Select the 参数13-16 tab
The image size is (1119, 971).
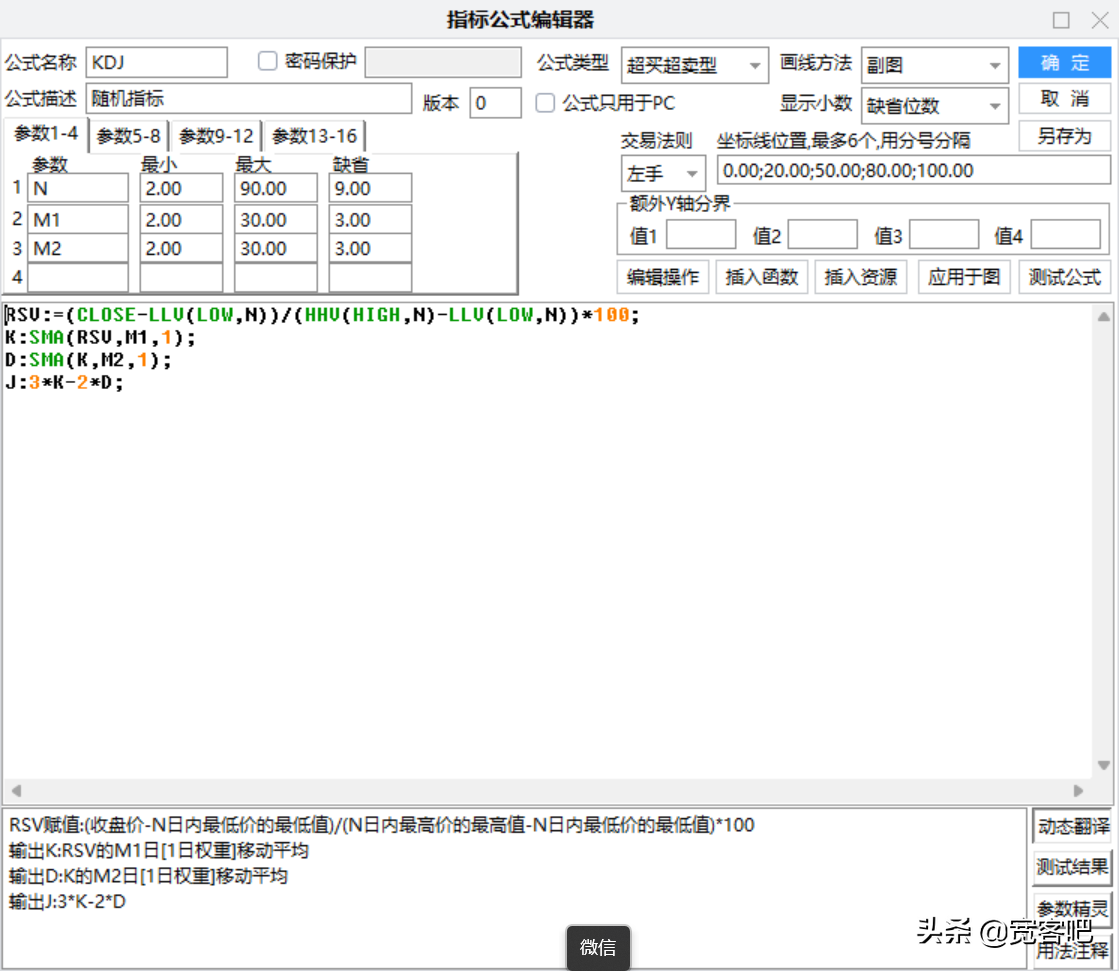click(x=314, y=136)
